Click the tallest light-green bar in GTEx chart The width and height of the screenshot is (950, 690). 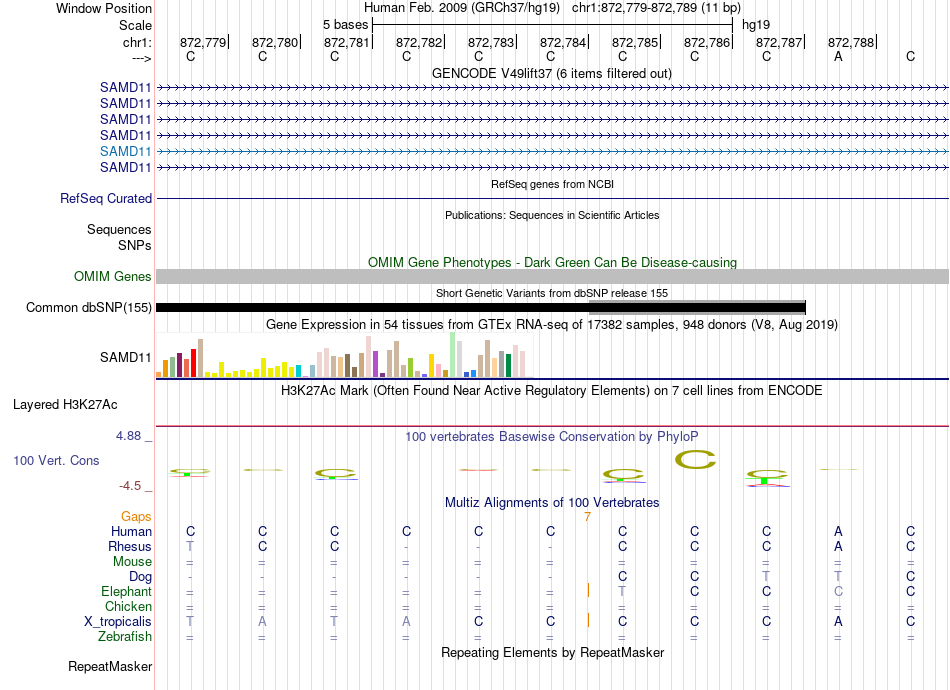click(453, 355)
